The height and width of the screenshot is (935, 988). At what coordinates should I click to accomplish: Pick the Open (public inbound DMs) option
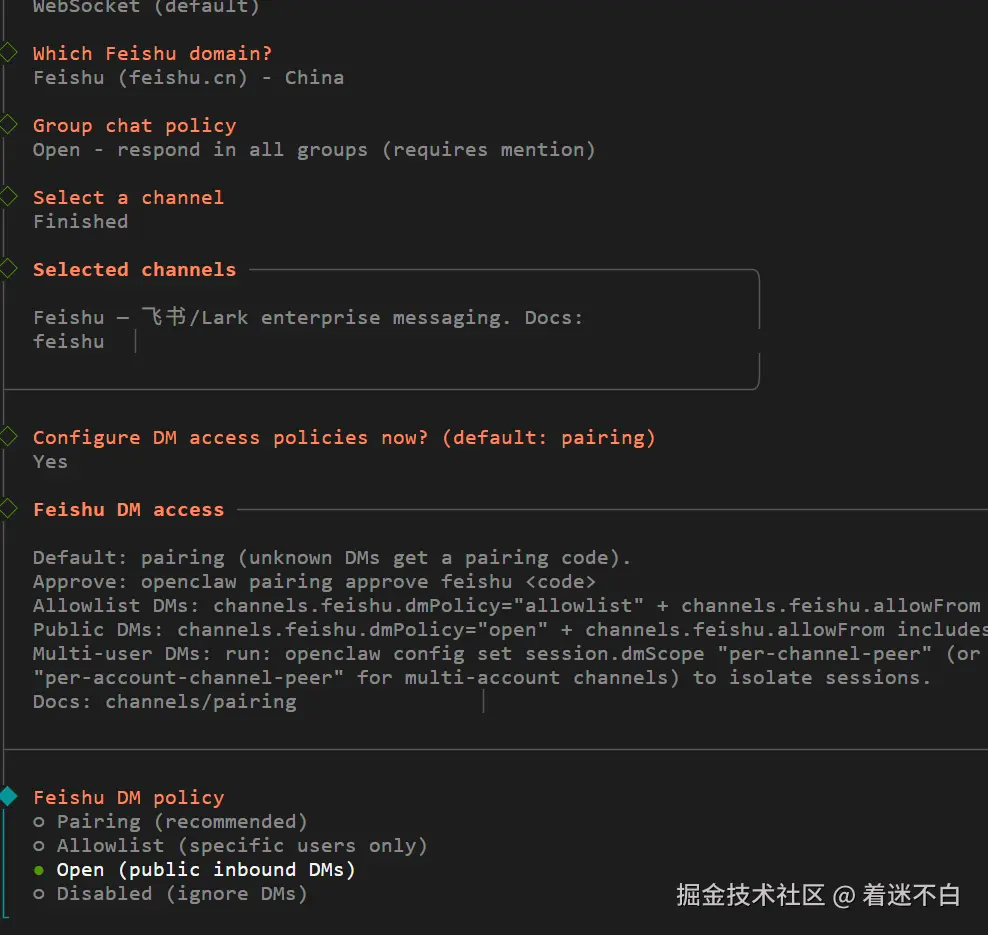click(x=206, y=869)
